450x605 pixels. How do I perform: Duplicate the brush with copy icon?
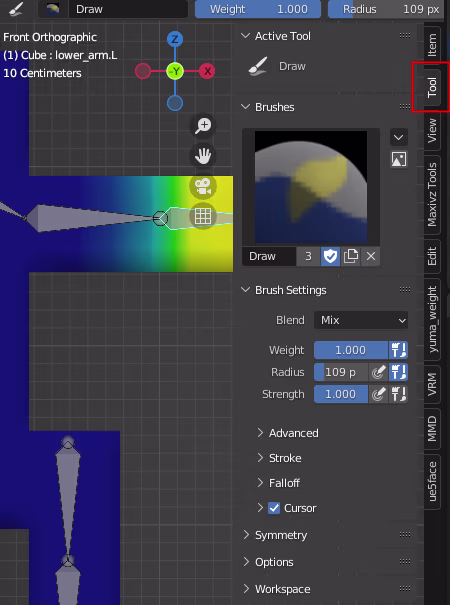[350, 256]
